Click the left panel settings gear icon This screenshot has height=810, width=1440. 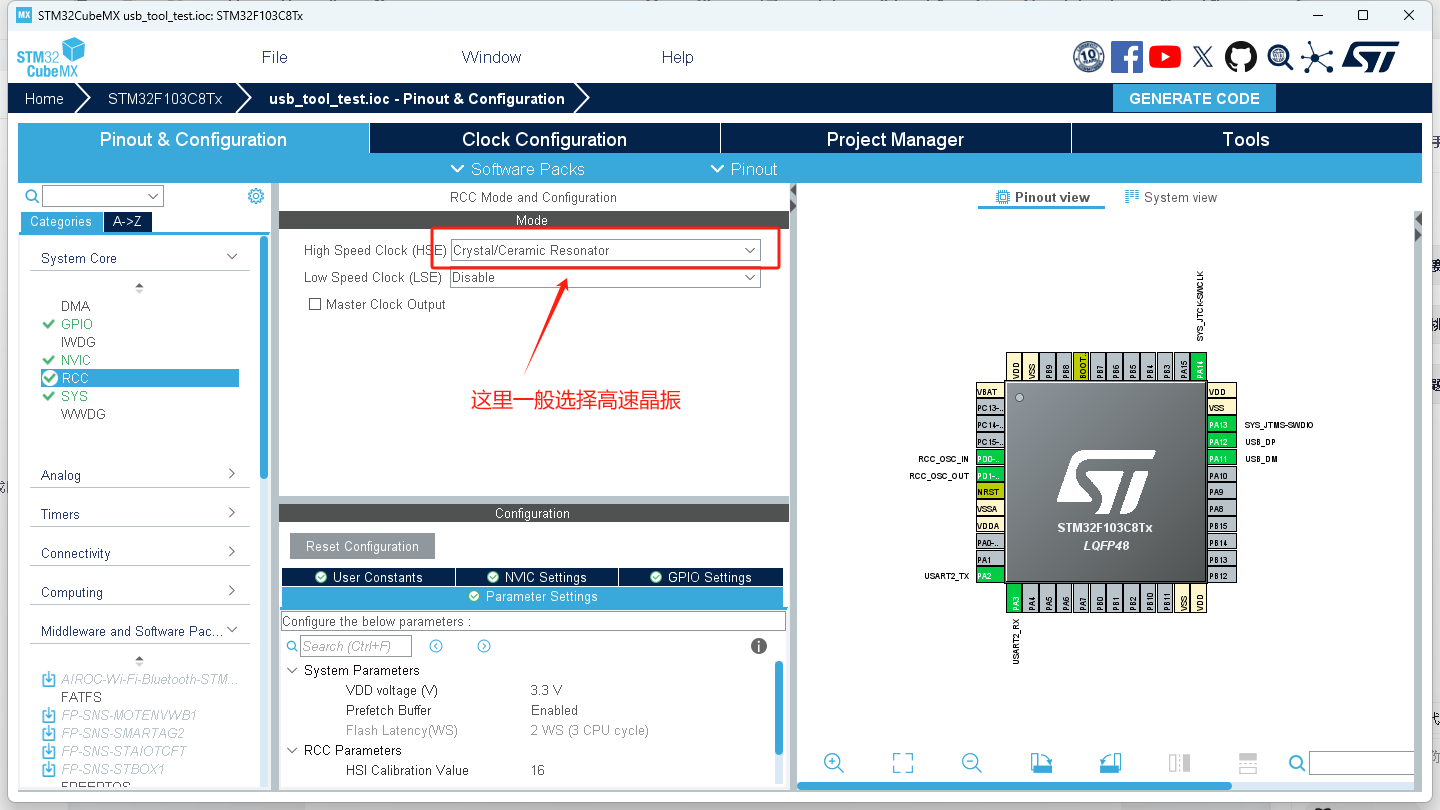[x=255, y=195]
